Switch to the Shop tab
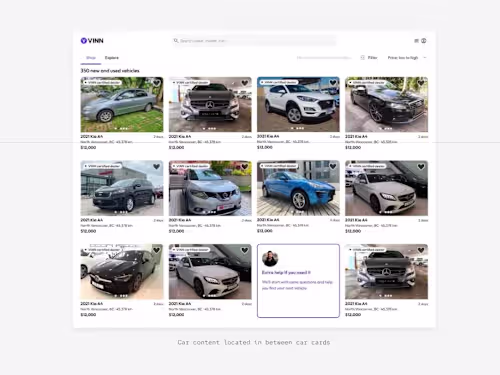The width and height of the screenshot is (500, 375). (91, 58)
